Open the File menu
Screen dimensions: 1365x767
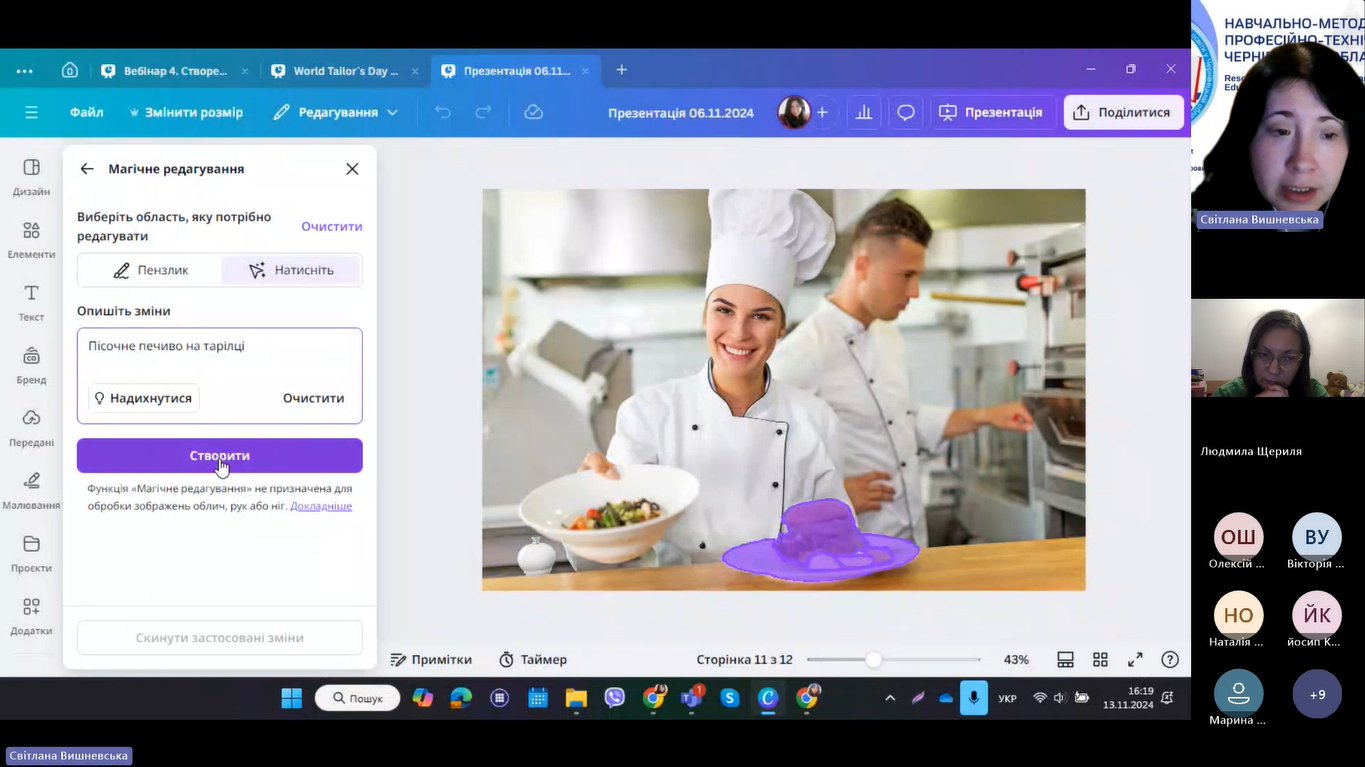click(87, 112)
